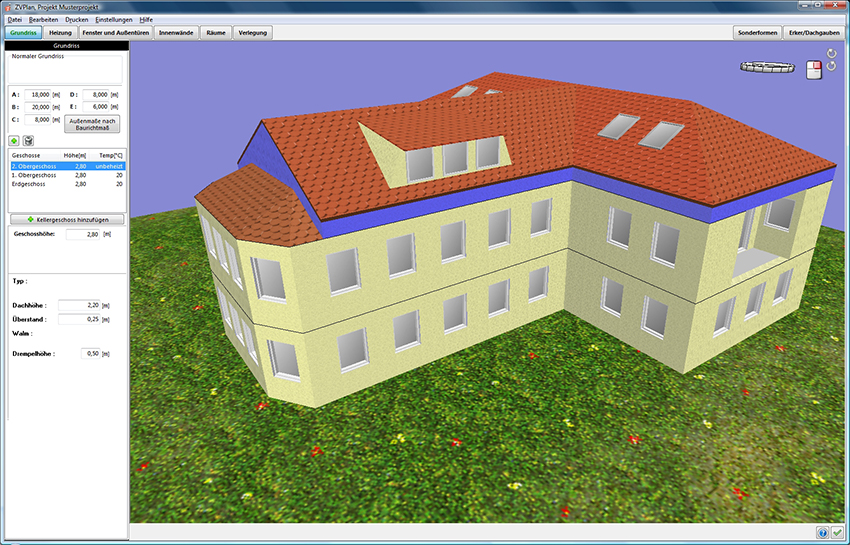Click the unbeheizt temperature cell
Screen dimensions: 850x545
[109, 166]
